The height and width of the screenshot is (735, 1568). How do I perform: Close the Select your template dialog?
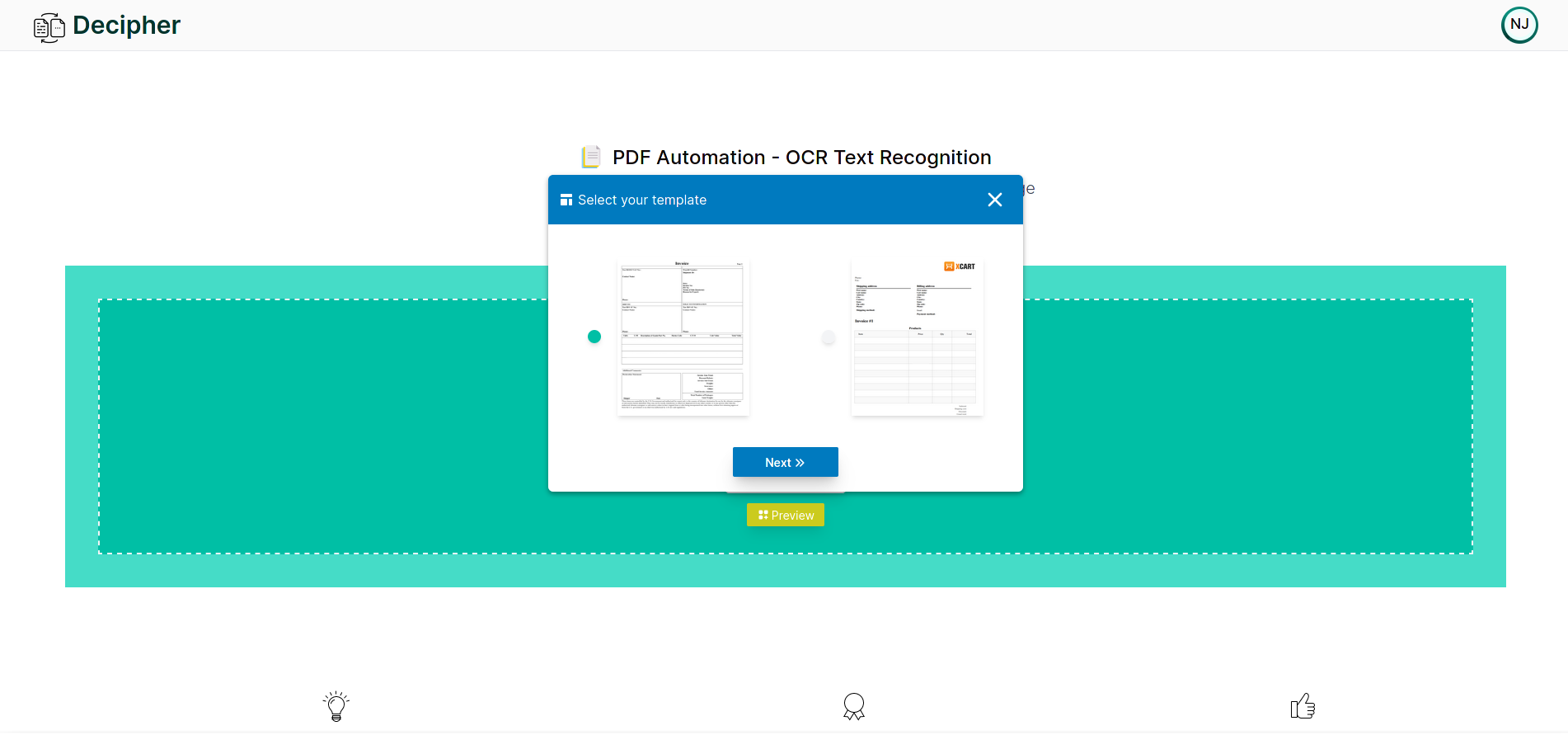point(995,200)
